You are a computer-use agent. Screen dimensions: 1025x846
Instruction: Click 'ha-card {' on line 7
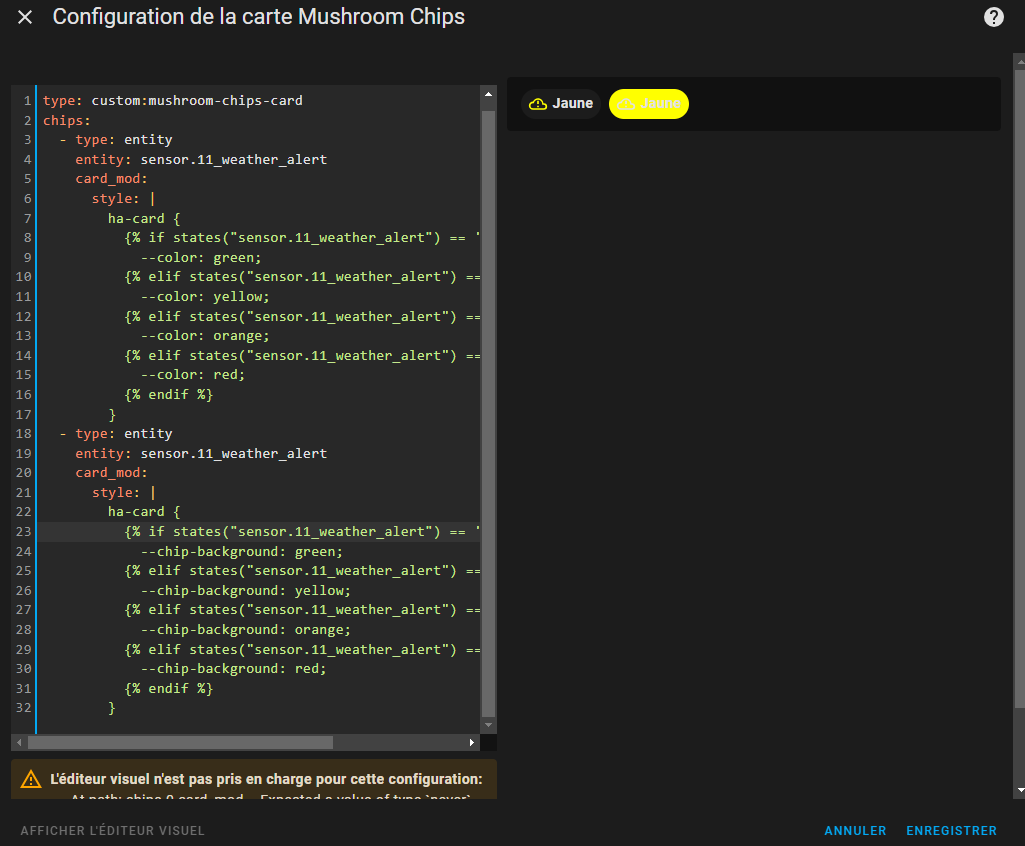point(144,218)
